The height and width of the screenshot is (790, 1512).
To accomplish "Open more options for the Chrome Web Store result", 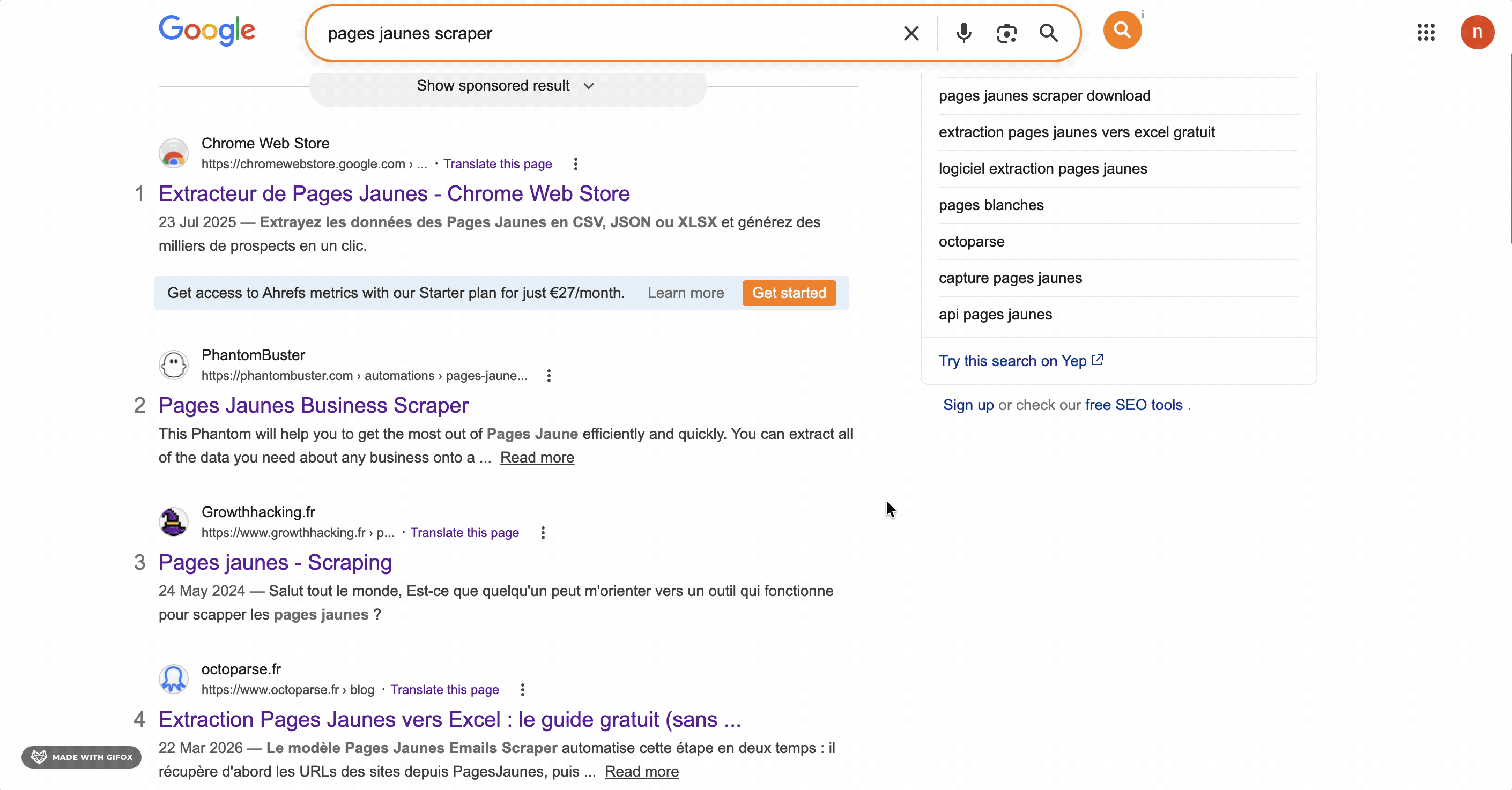I will (x=576, y=164).
